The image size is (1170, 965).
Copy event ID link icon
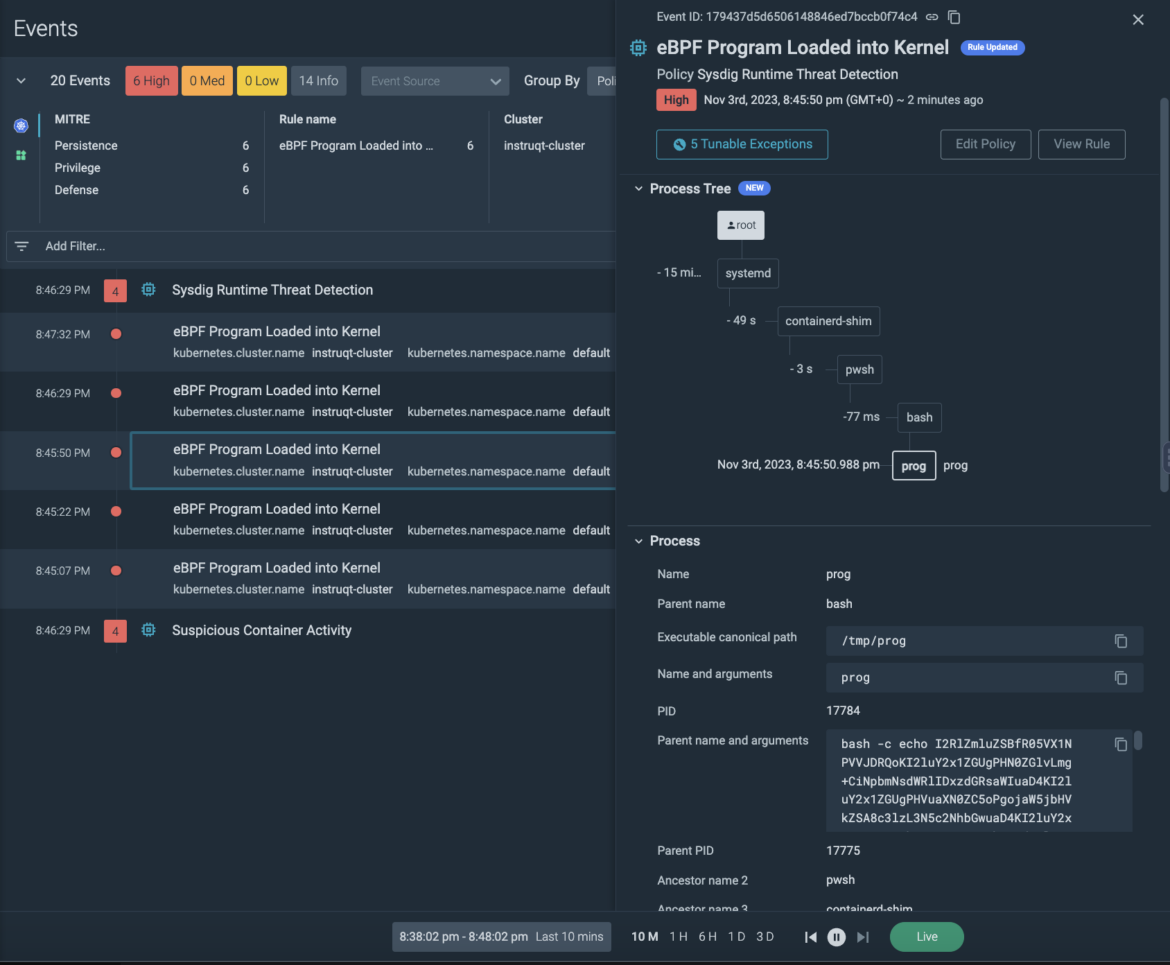[x=932, y=16]
